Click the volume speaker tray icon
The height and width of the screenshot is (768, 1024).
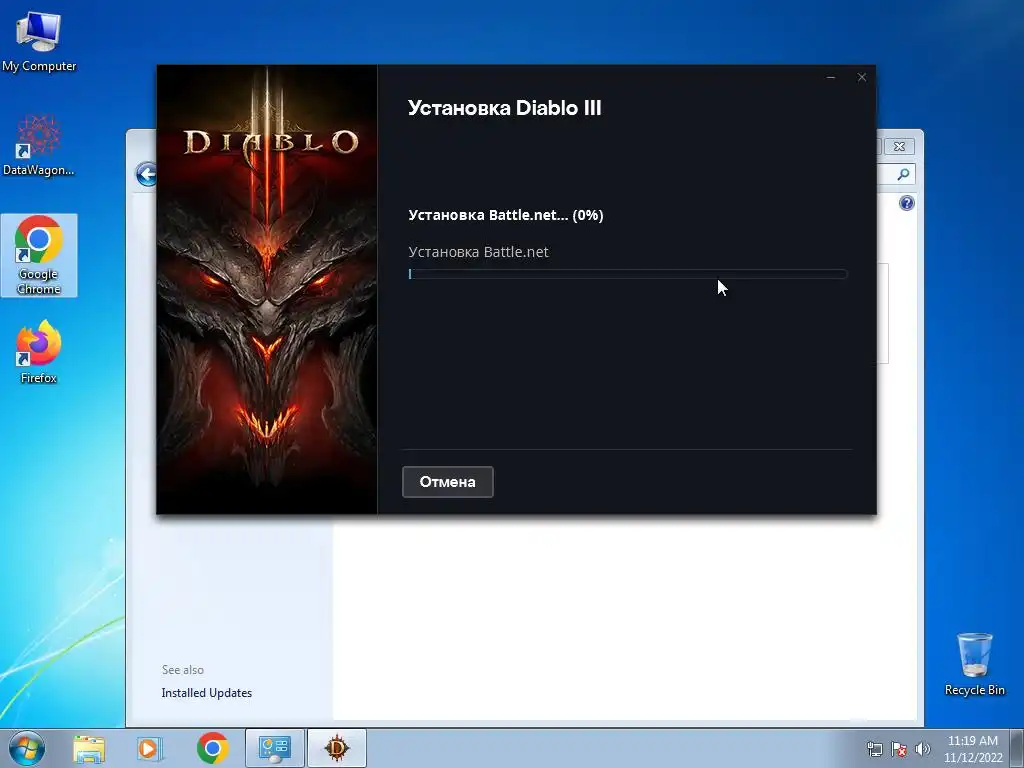tap(922, 749)
